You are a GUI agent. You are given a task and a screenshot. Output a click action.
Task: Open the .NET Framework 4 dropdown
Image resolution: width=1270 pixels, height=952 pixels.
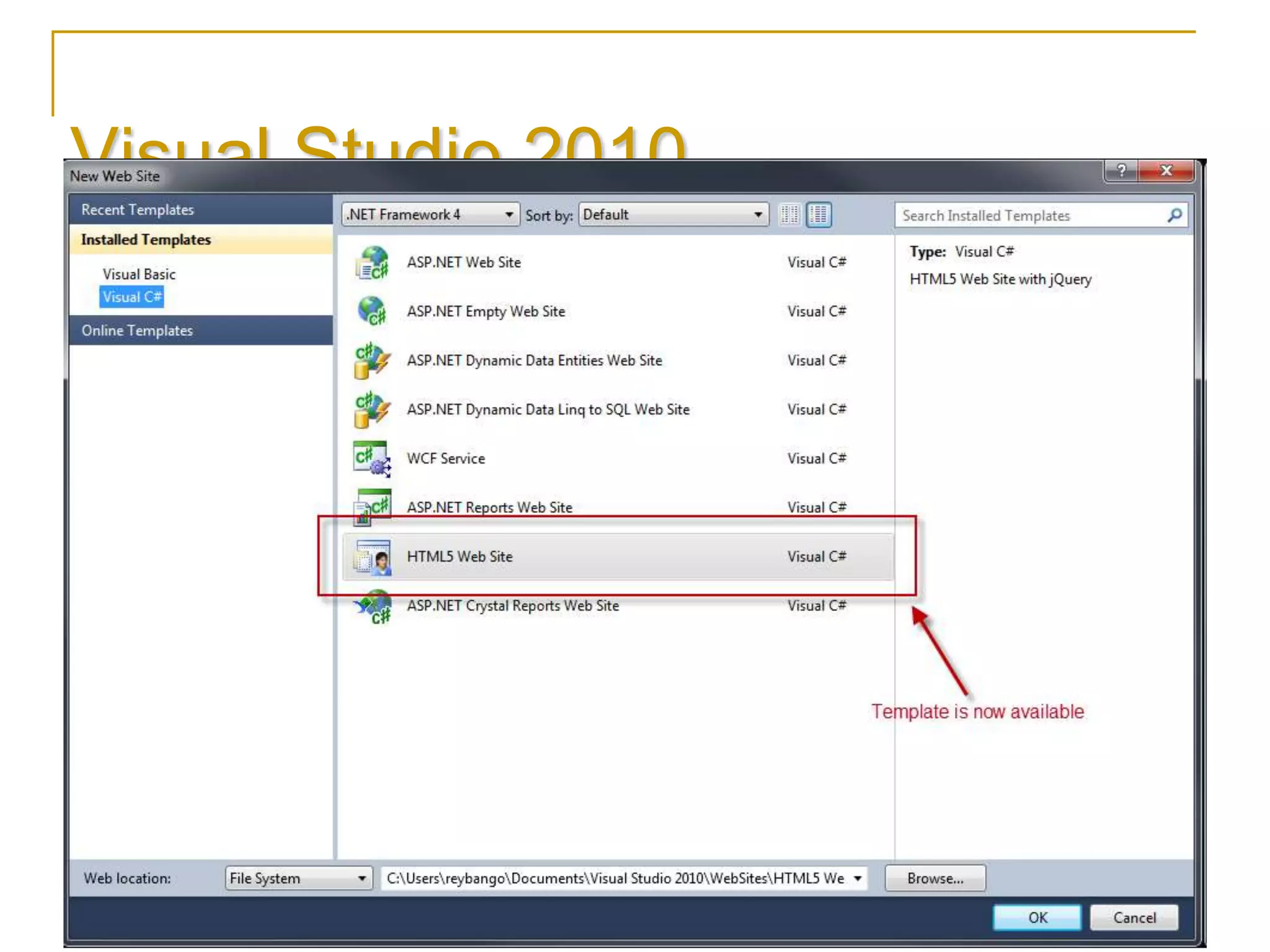click(x=430, y=215)
